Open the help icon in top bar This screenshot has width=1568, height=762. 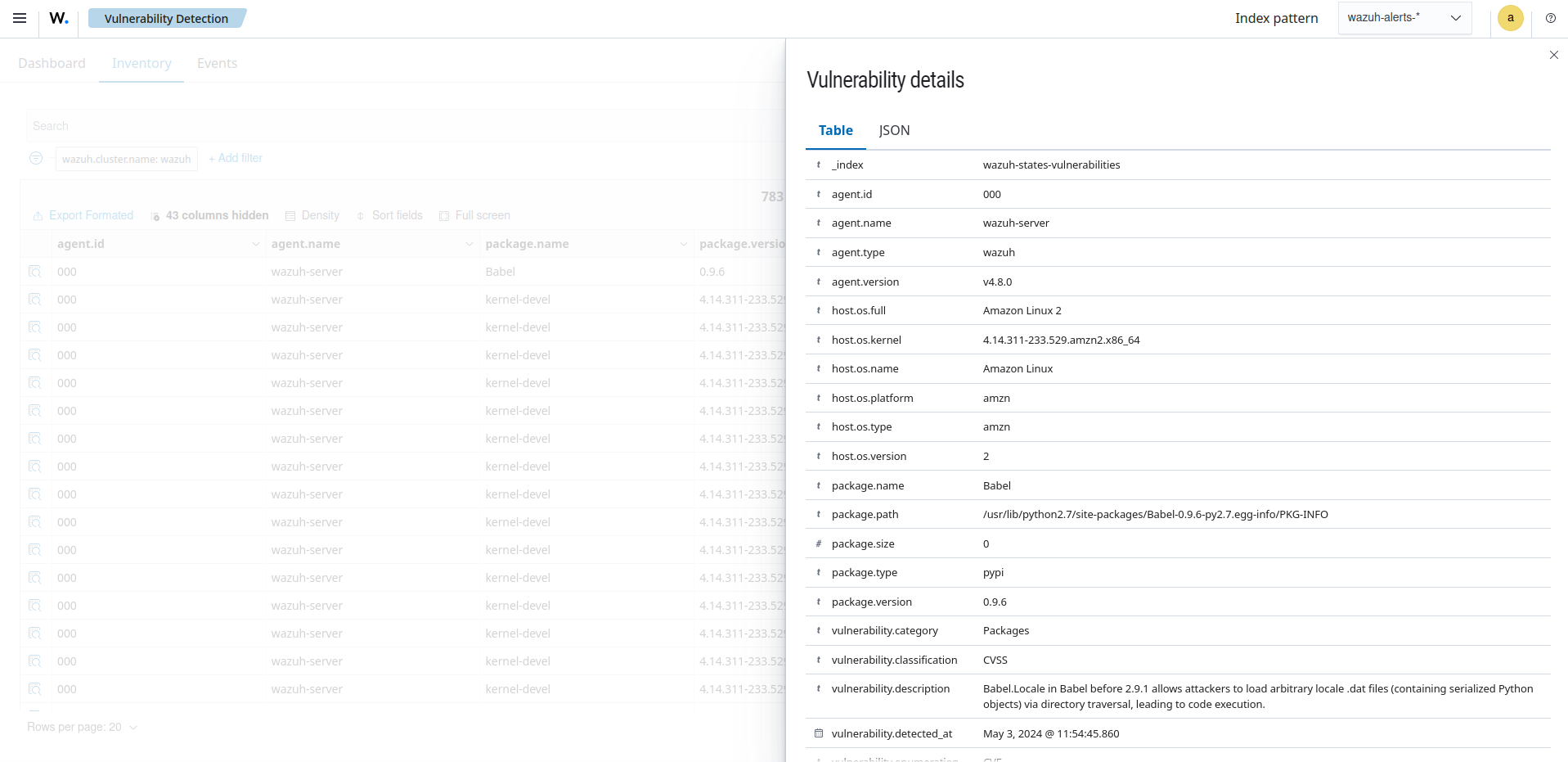pyautogui.click(x=1550, y=18)
